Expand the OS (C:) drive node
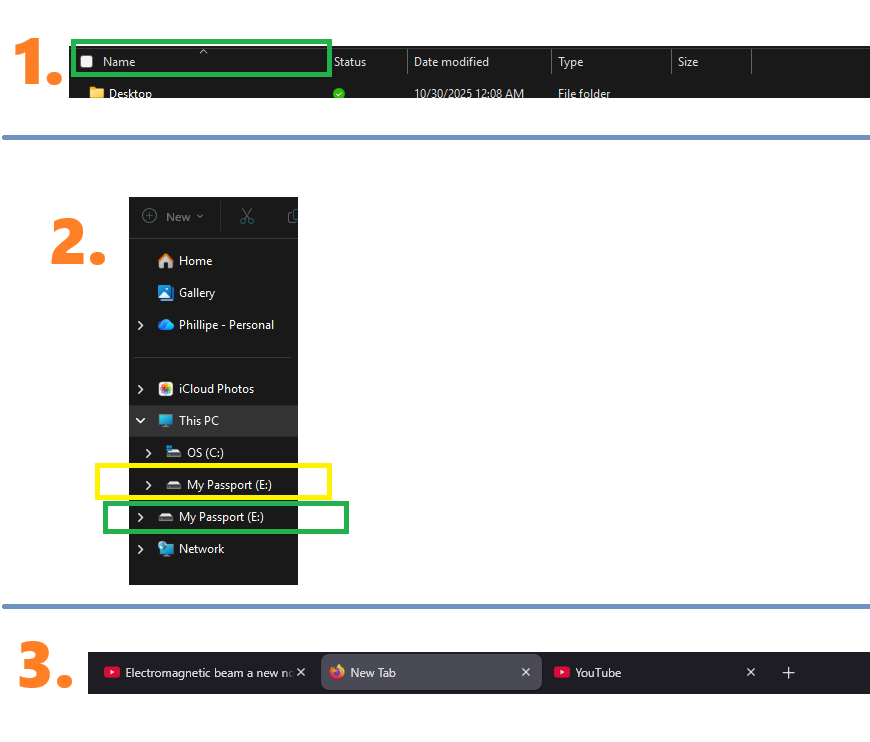The image size is (870, 742). pos(149,453)
